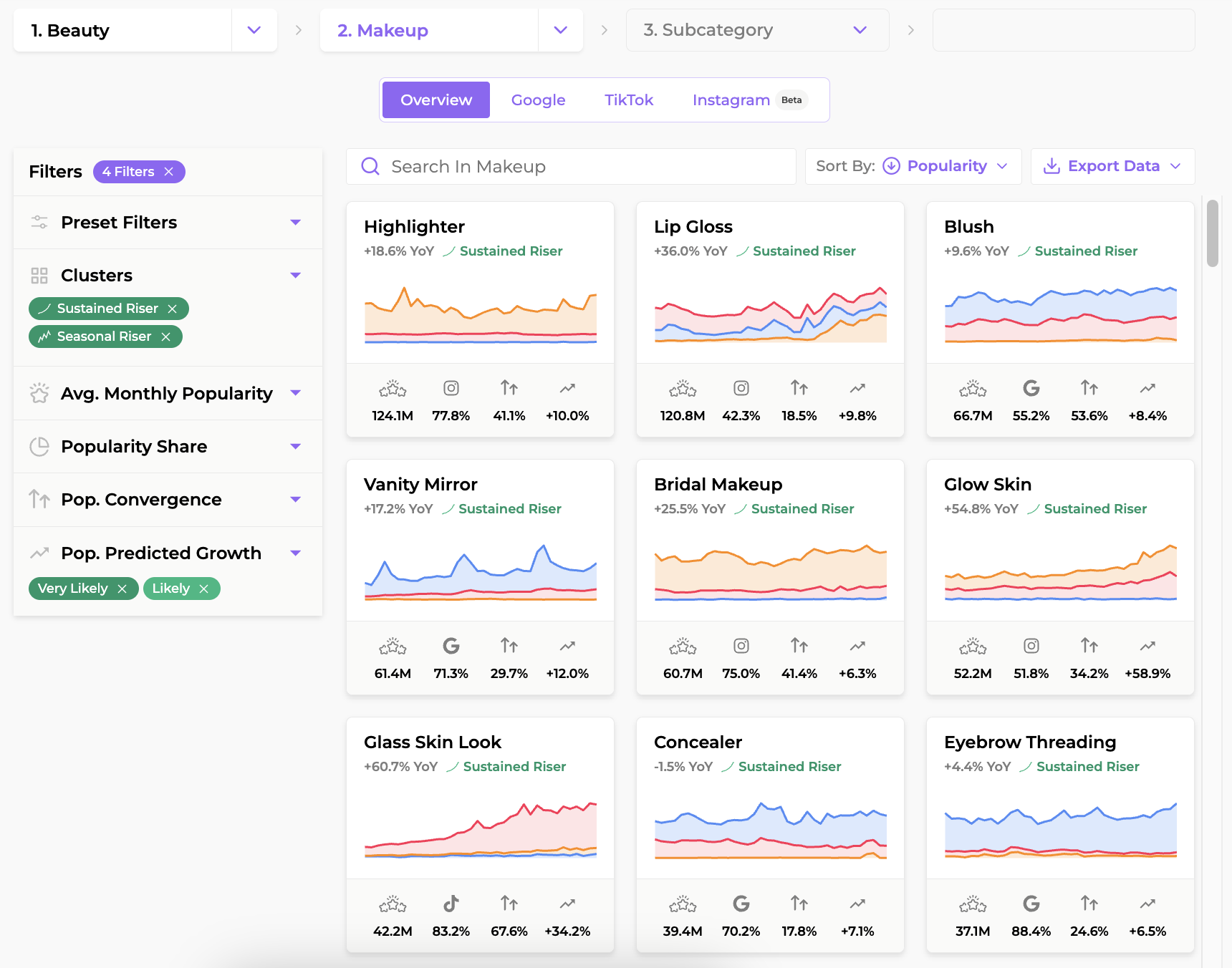1232x968 pixels.
Task: Select the Overview tab
Action: [x=436, y=100]
